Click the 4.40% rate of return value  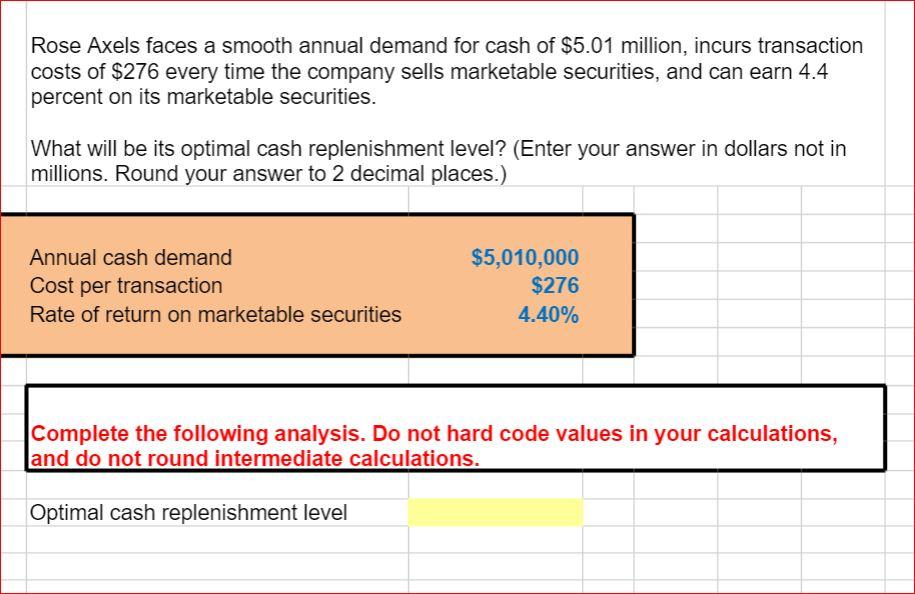[549, 315]
